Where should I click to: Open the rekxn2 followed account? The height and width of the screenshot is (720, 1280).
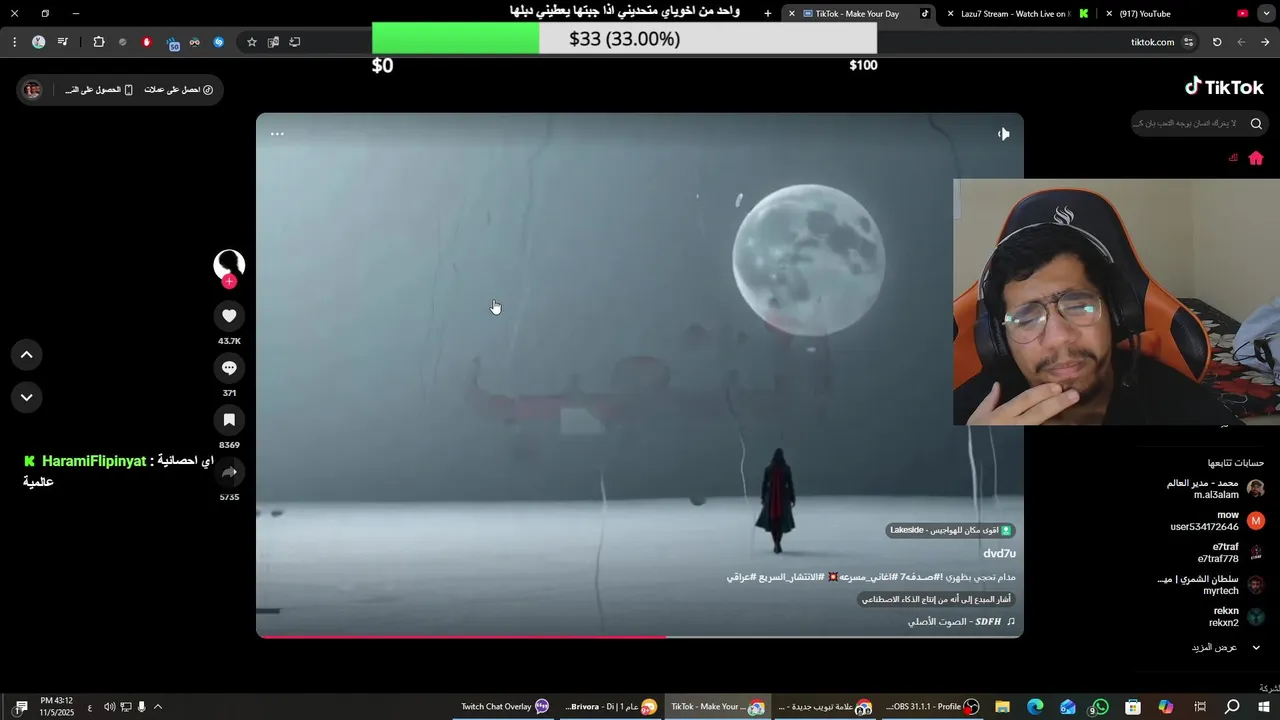pos(1236,617)
